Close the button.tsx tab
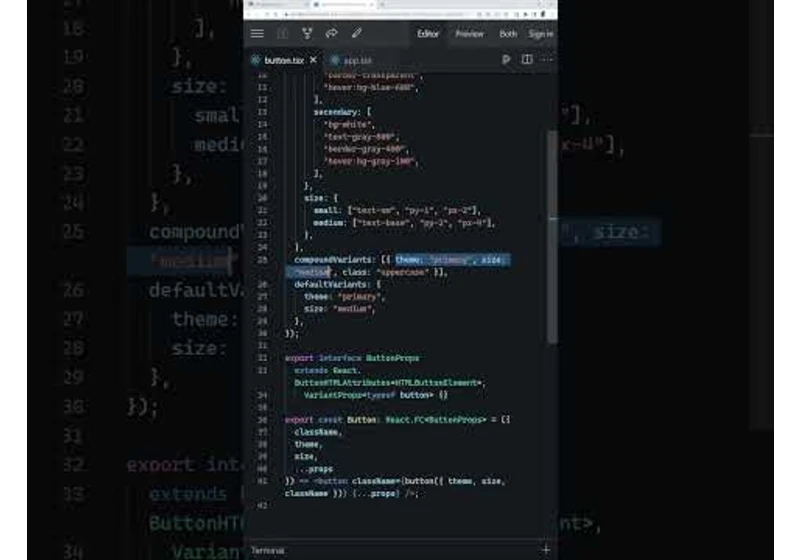The width and height of the screenshot is (800, 560). (x=313, y=60)
